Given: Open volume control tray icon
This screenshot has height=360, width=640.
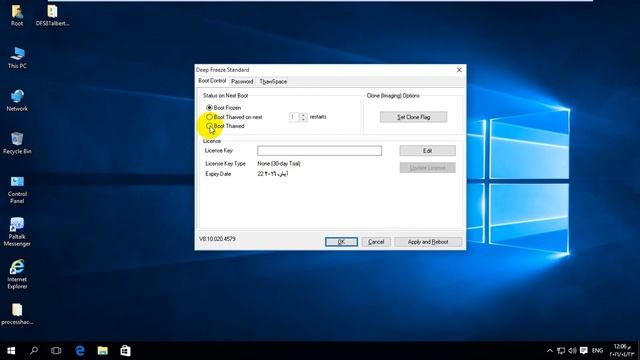Looking at the screenshot, I should (572, 351).
